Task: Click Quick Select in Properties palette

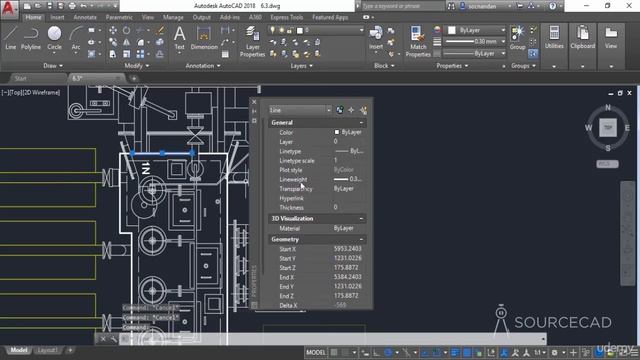Action: 363,110
